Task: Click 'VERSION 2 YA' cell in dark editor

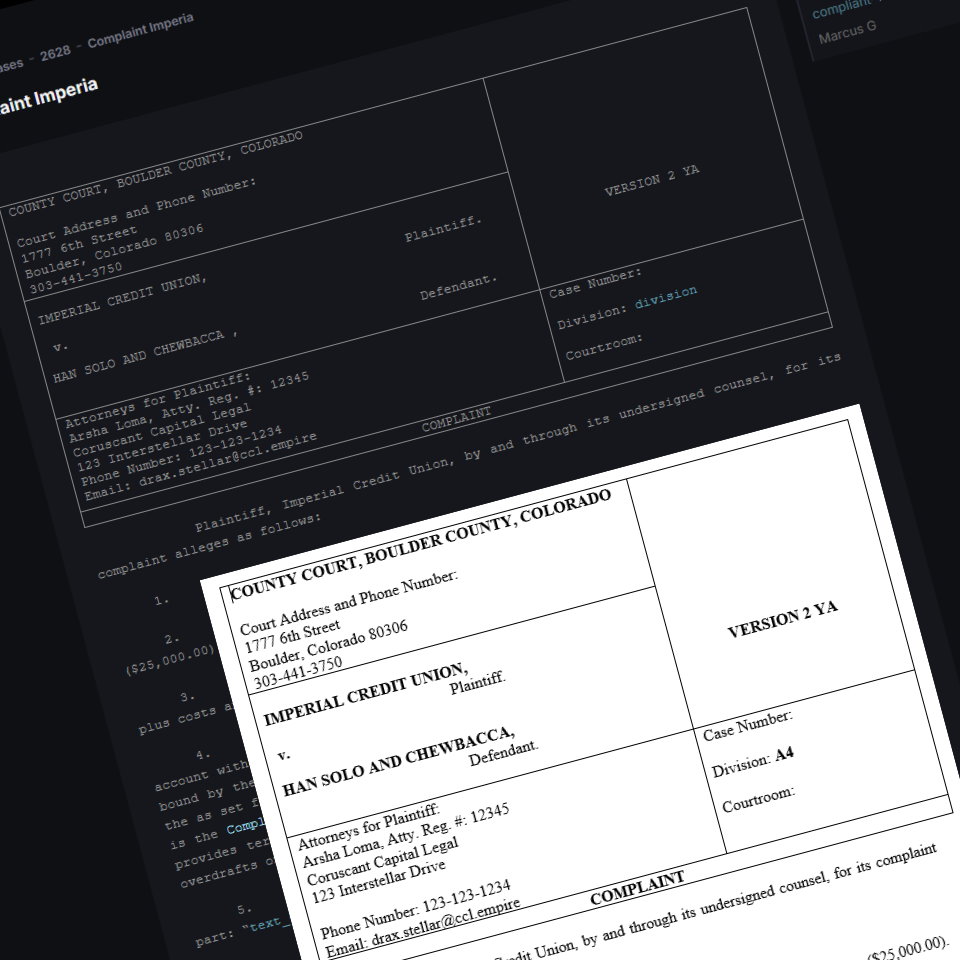Action: (651, 181)
